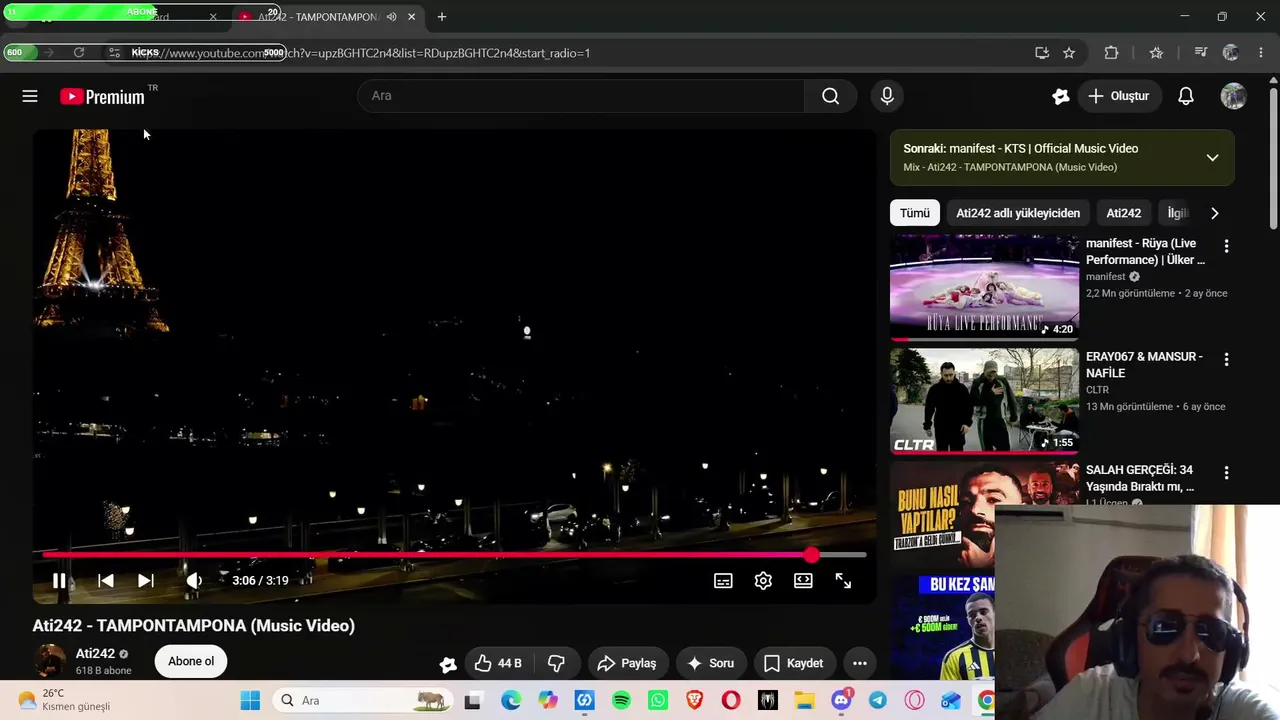
Task: Open the browser extensions puzzle icon
Action: coord(1111,52)
